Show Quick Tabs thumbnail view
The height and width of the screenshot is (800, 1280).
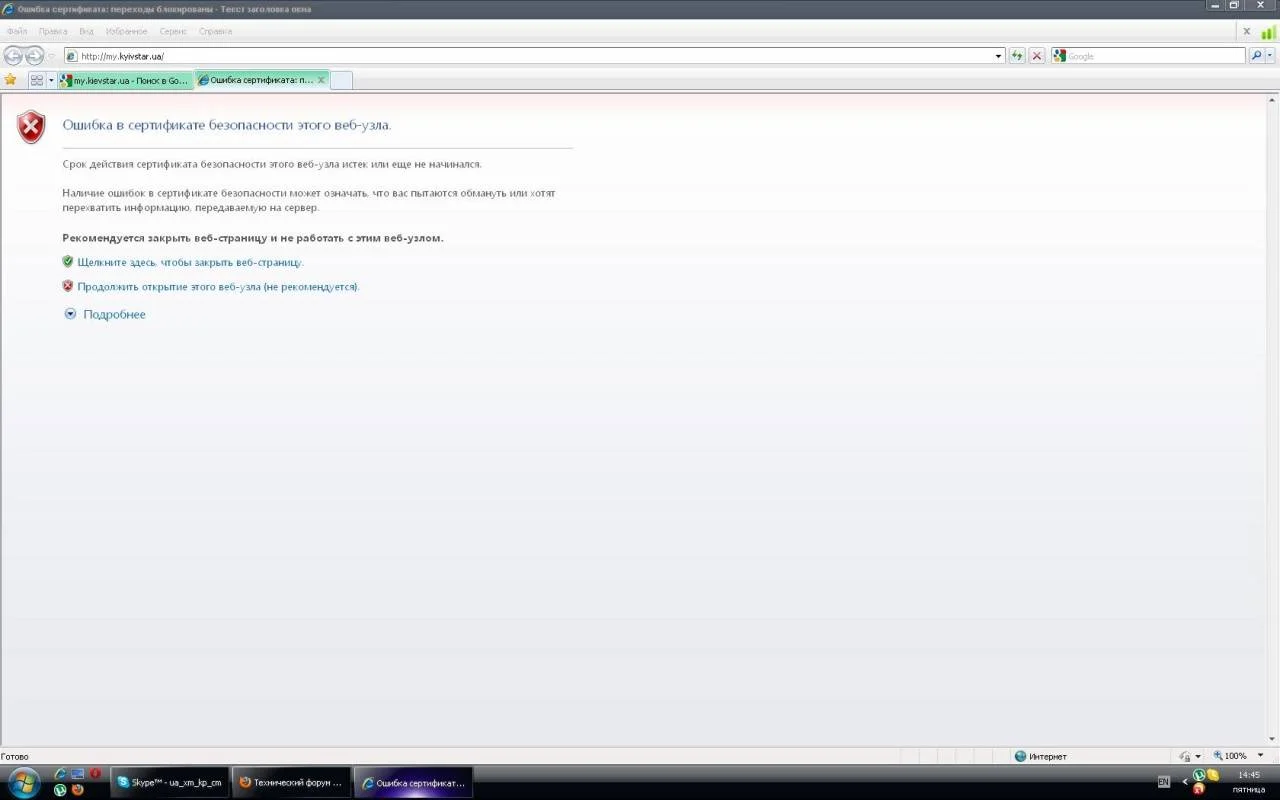[x=37, y=80]
